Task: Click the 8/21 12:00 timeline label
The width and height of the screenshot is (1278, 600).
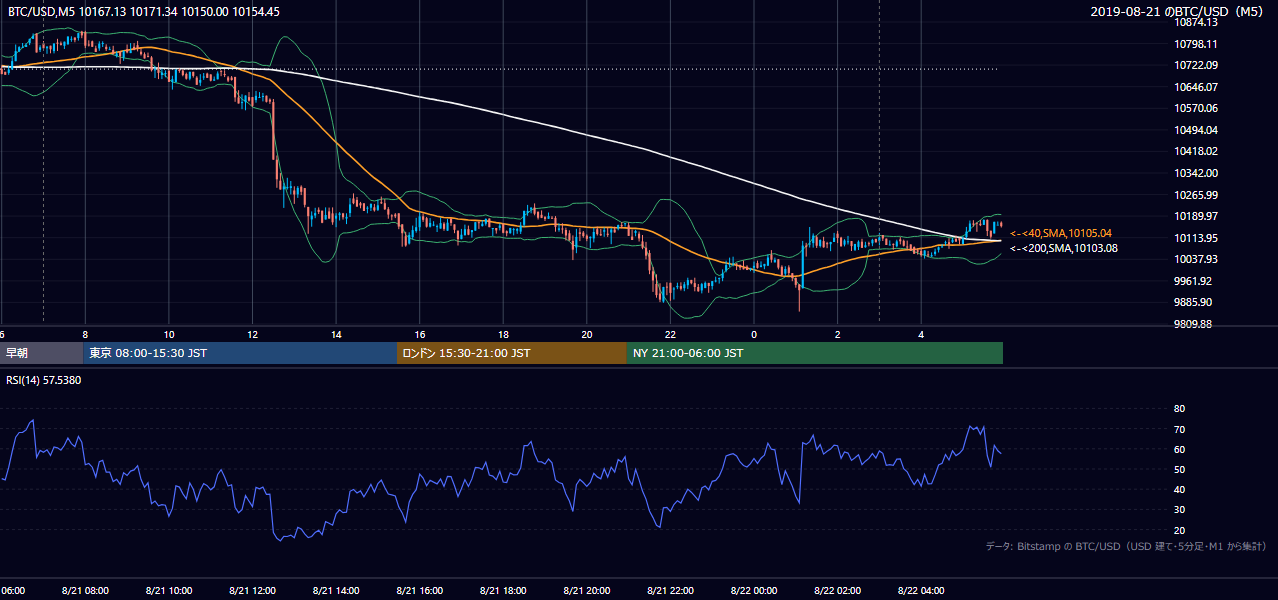Action: 253,591
